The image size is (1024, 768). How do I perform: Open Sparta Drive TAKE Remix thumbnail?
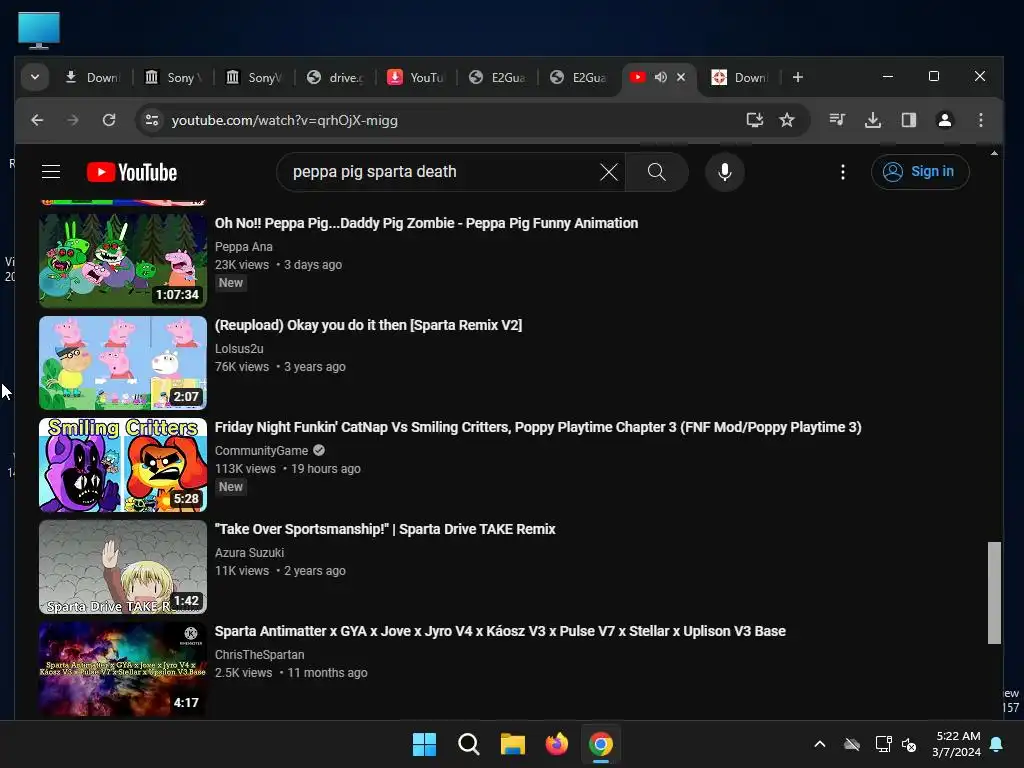pyautogui.click(x=123, y=567)
